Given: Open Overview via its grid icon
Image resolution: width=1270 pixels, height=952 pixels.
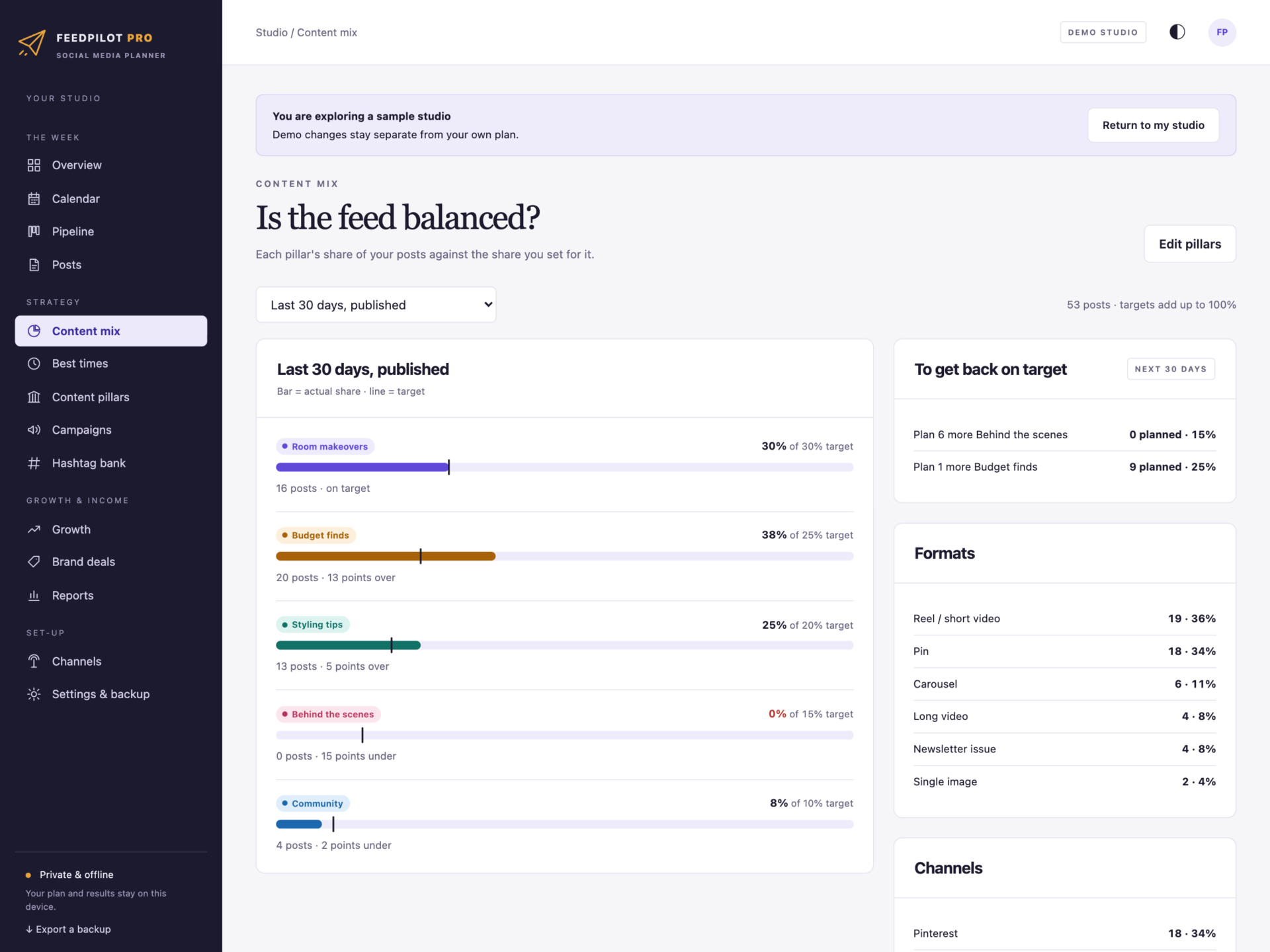Looking at the screenshot, I should (x=34, y=165).
